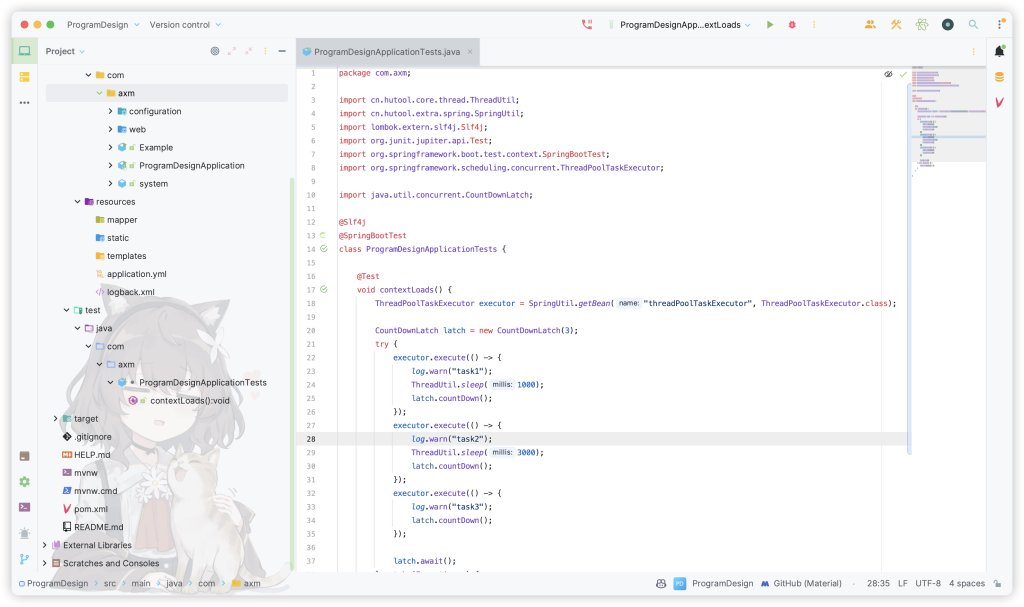Screen dimensions: 1024x607
Task: Click the gutter run icon beside contextLoads
Action: pyautogui.click(x=324, y=289)
